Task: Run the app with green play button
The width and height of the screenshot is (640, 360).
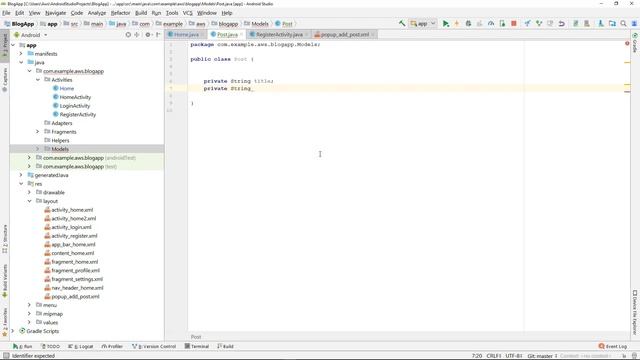Action: point(446,24)
